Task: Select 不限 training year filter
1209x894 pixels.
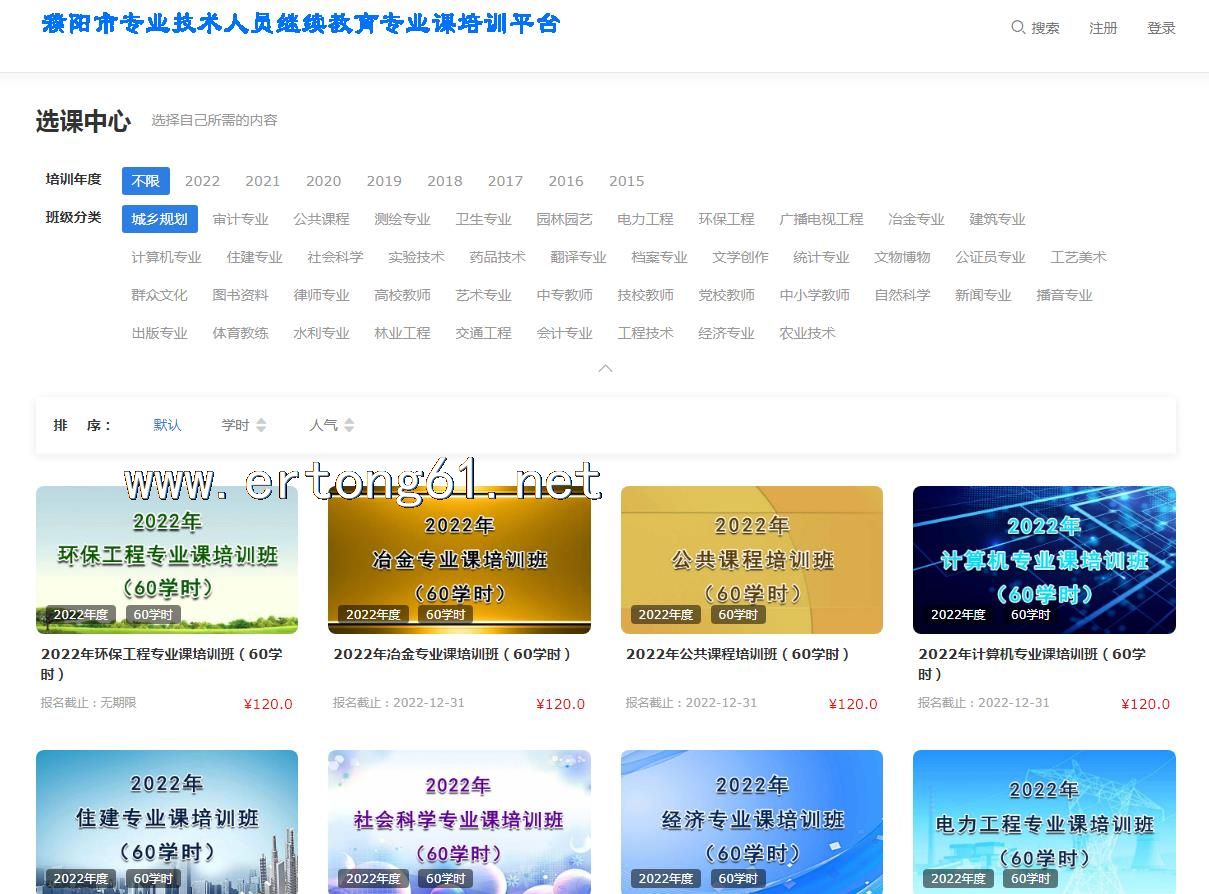Action: (x=146, y=181)
